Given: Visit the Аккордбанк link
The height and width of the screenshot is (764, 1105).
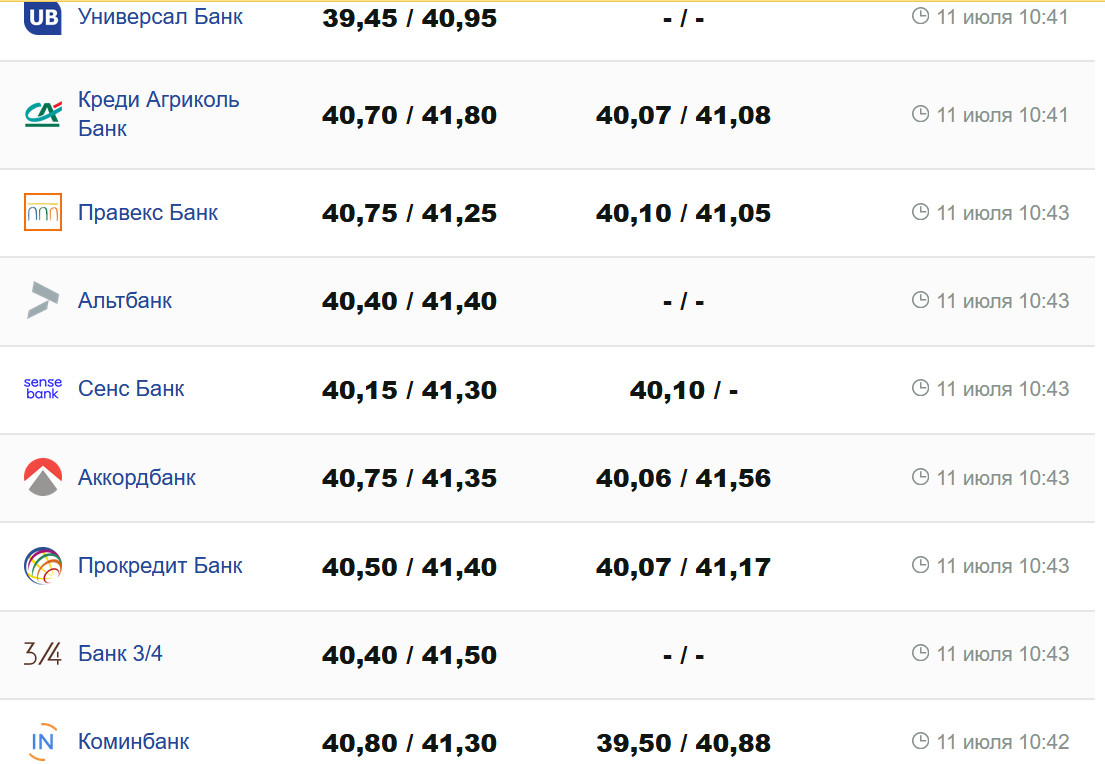Looking at the screenshot, I should [137, 477].
